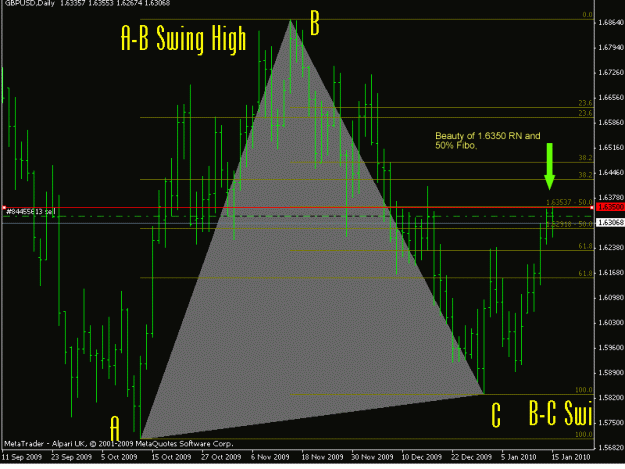Click the yellow "A" point label

115,428
